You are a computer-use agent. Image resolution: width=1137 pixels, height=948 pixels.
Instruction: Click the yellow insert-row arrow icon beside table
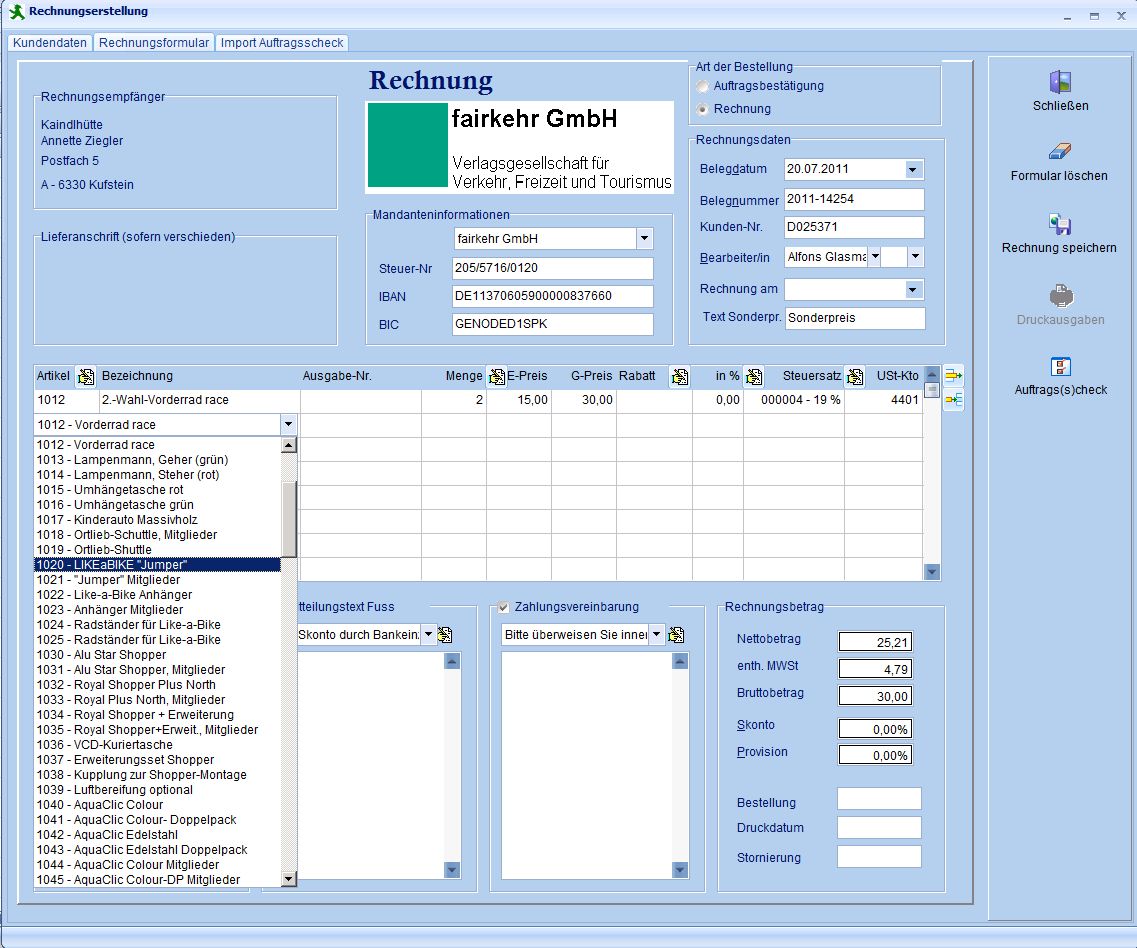pos(954,376)
